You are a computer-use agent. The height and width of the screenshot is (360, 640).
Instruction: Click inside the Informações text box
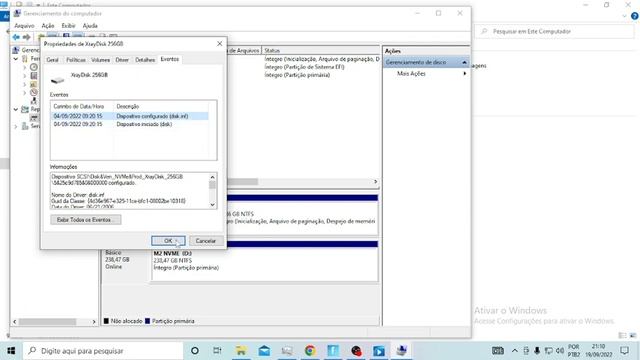(130, 191)
